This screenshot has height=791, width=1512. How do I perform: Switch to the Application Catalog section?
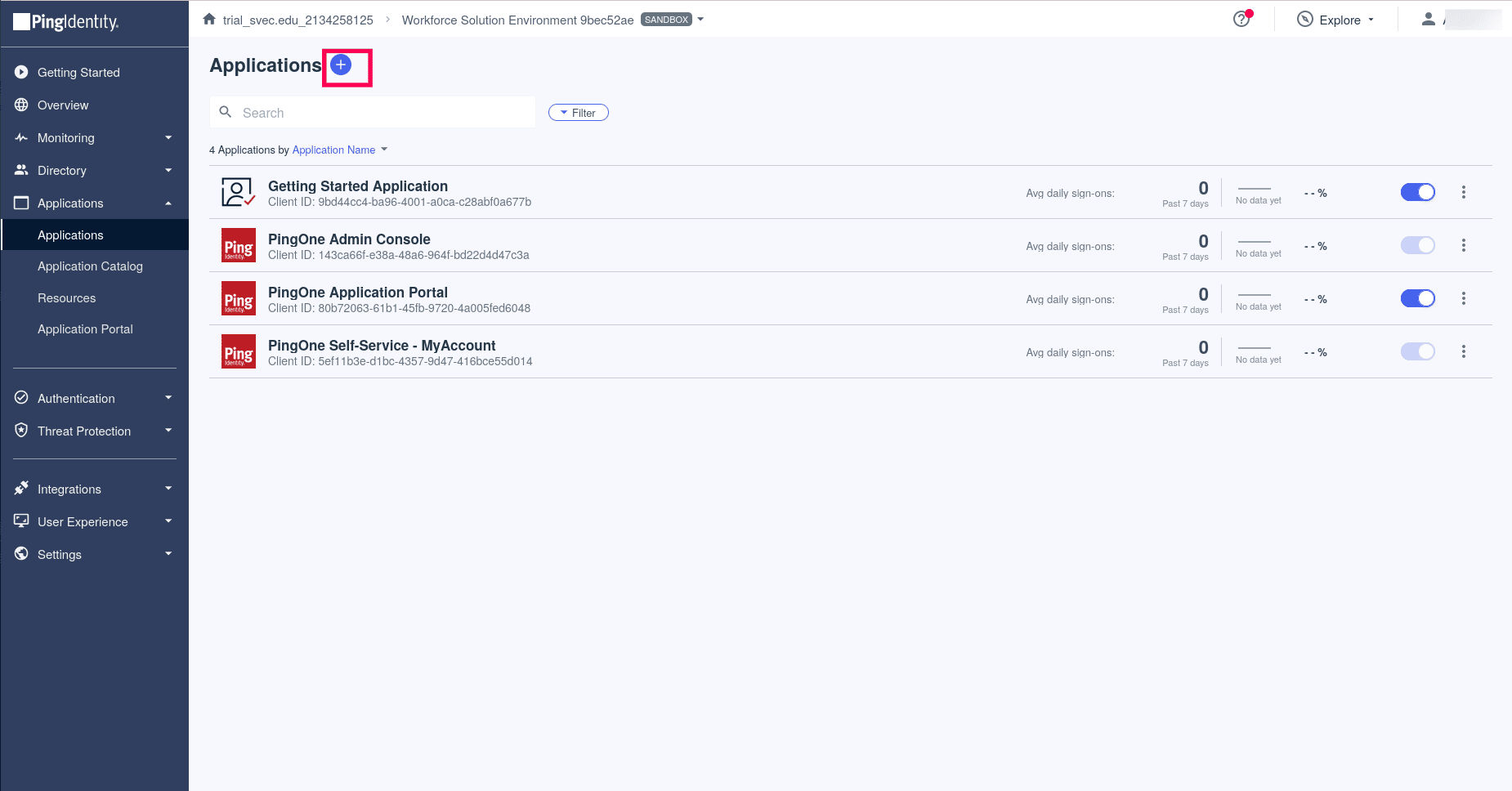click(90, 266)
